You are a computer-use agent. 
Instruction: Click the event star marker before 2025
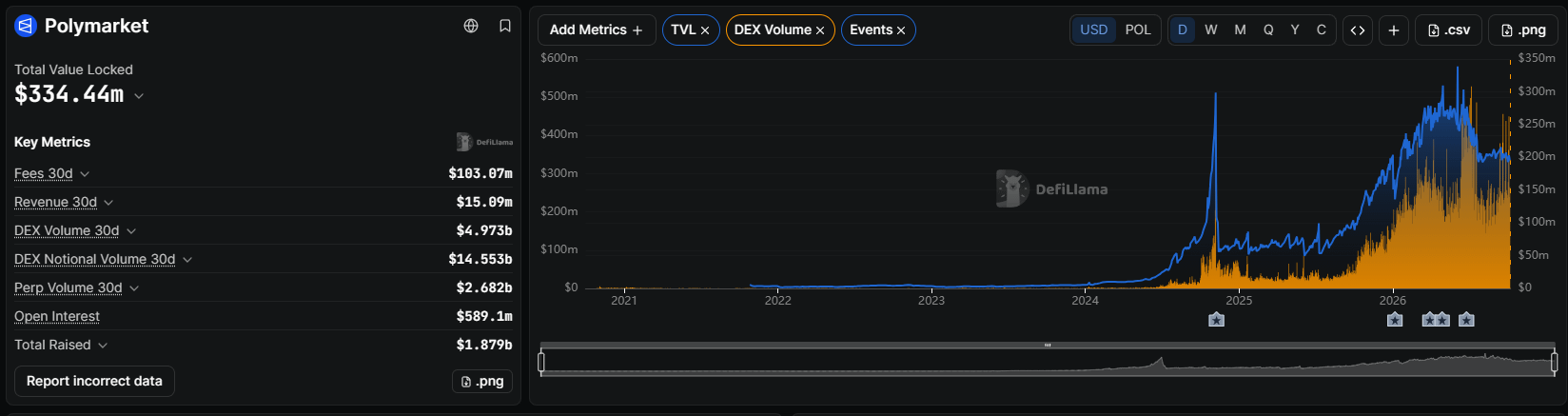[1216, 320]
